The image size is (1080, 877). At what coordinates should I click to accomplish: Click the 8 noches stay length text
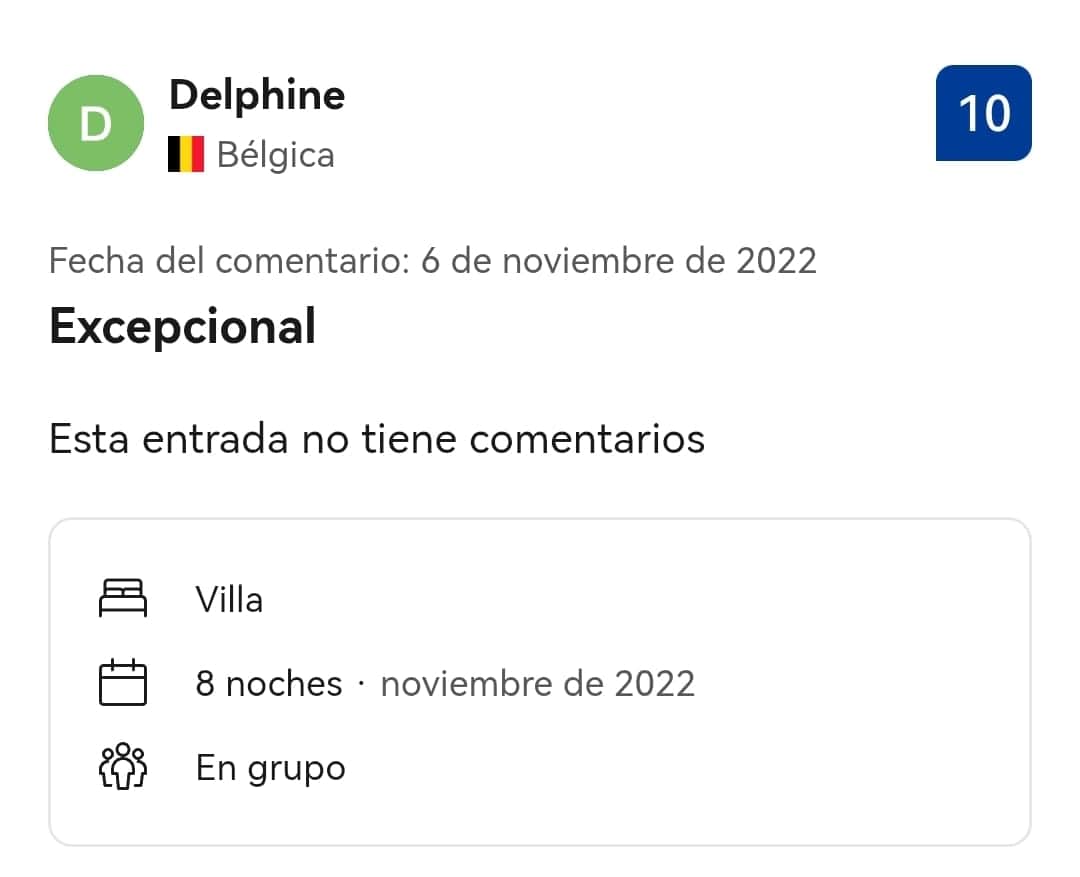point(269,683)
